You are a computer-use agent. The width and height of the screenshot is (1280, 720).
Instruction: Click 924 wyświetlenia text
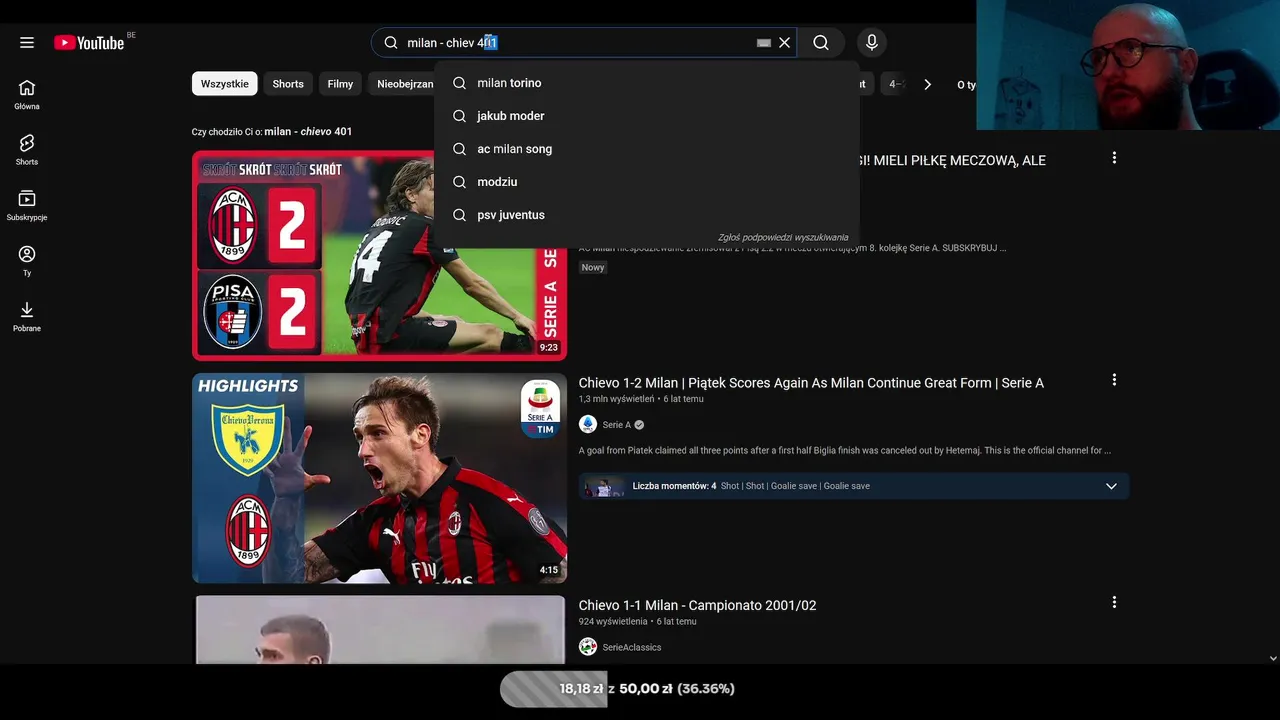point(613,621)
